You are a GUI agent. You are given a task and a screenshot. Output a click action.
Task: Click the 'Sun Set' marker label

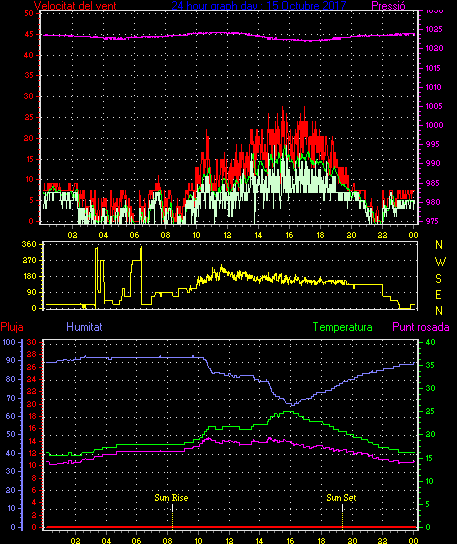pyautogui.click(x=341, y=498)
